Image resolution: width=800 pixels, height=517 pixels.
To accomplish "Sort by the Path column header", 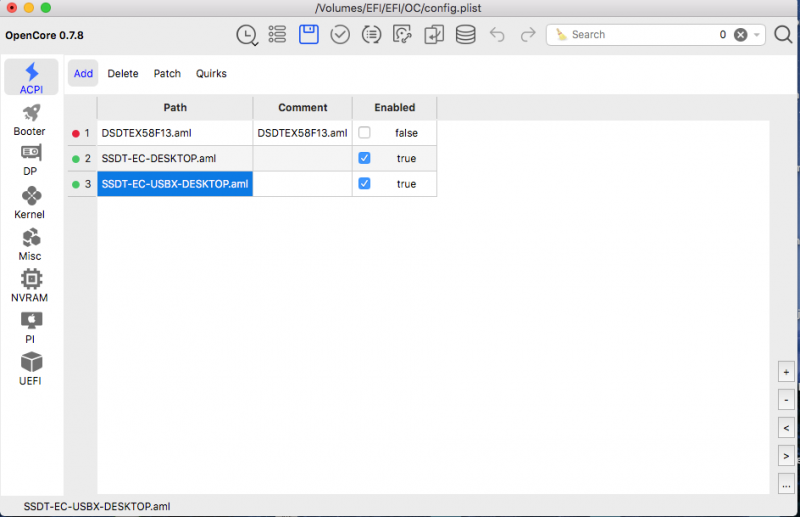I will pyautogui.click(x=175, y=108).
